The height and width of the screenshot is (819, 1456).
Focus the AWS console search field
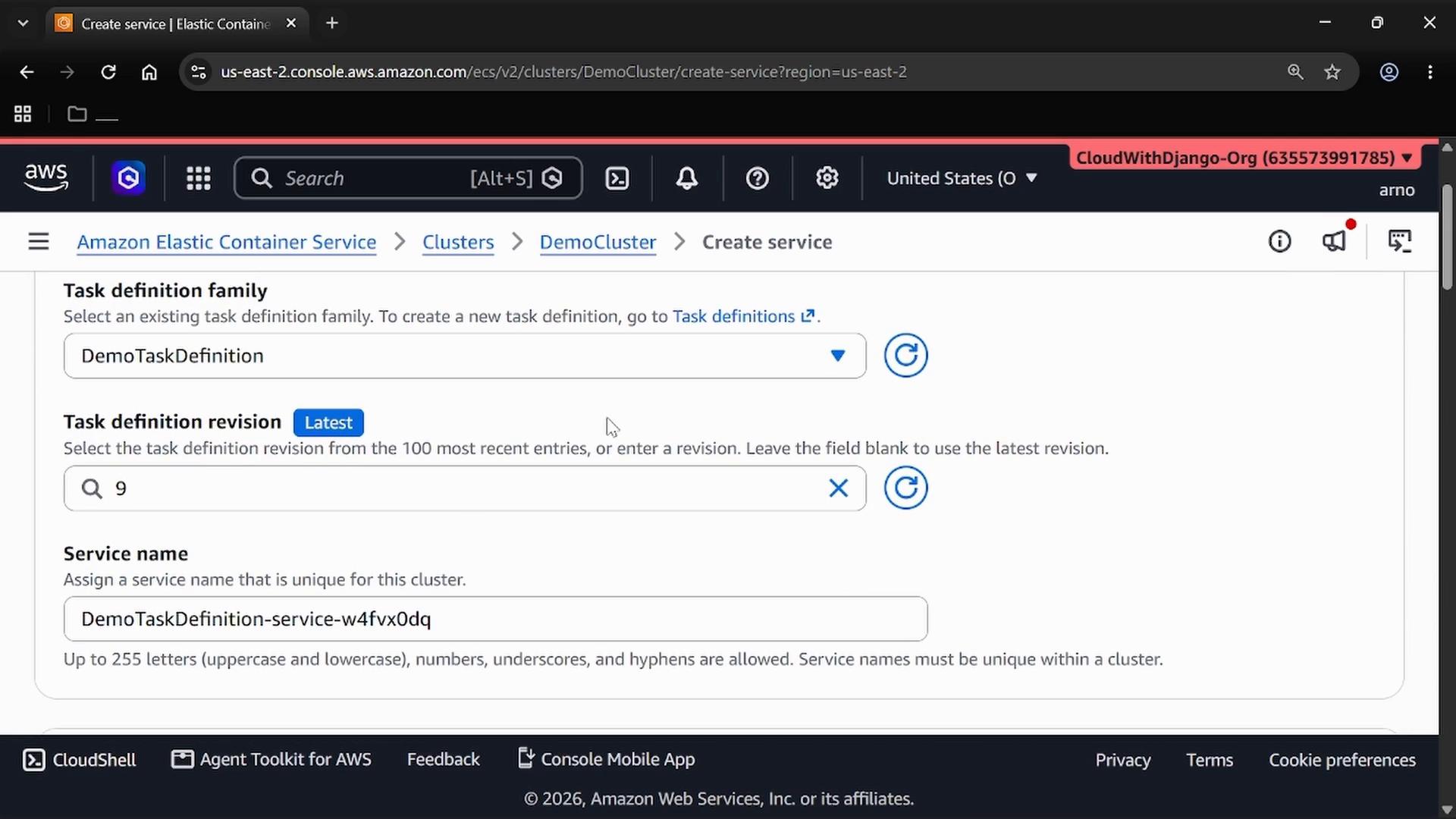click(x=408, y=178)
